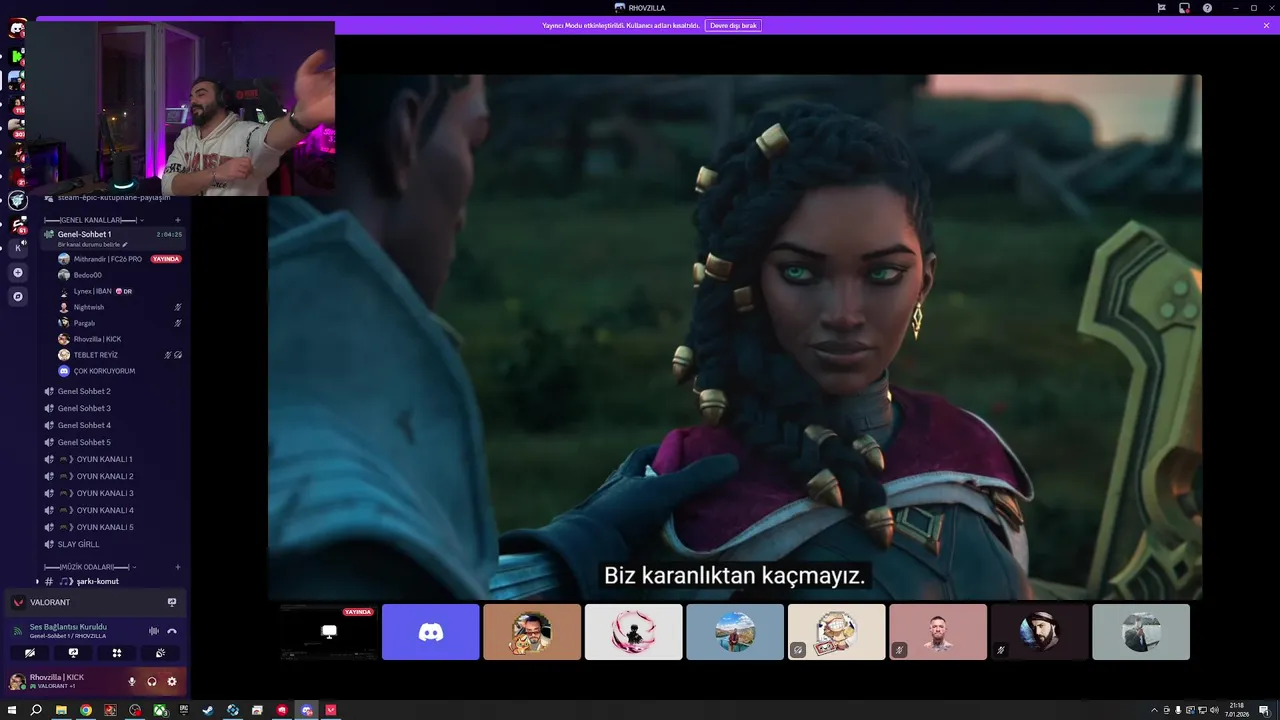
Task: Show hidden system tray icons
Action: [x=1155, y=710]
